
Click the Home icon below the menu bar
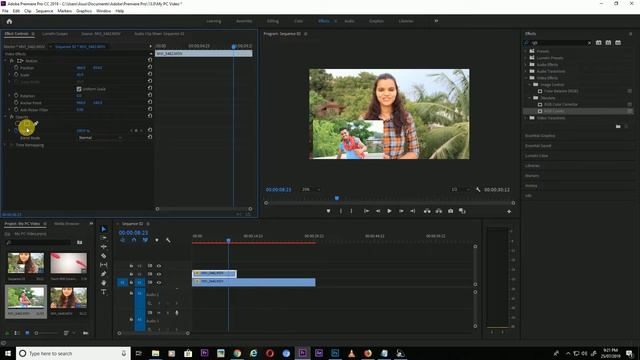[x=9, y=21]
